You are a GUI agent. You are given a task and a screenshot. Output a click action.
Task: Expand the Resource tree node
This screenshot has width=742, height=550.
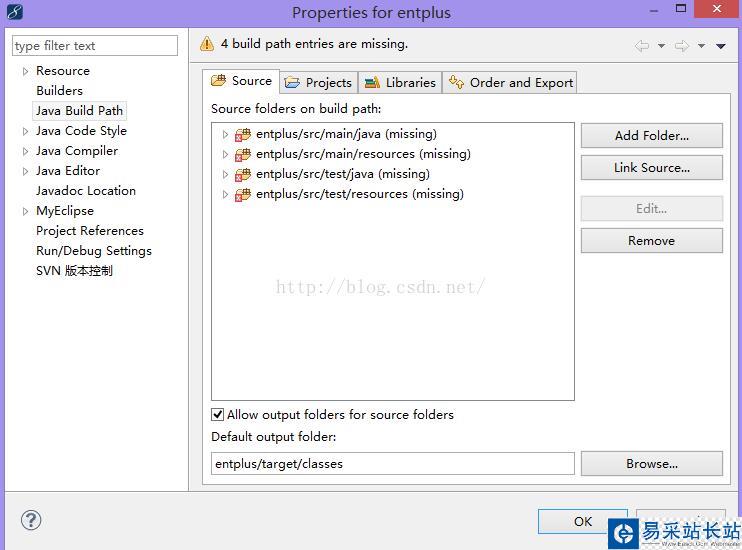(25, 71)
